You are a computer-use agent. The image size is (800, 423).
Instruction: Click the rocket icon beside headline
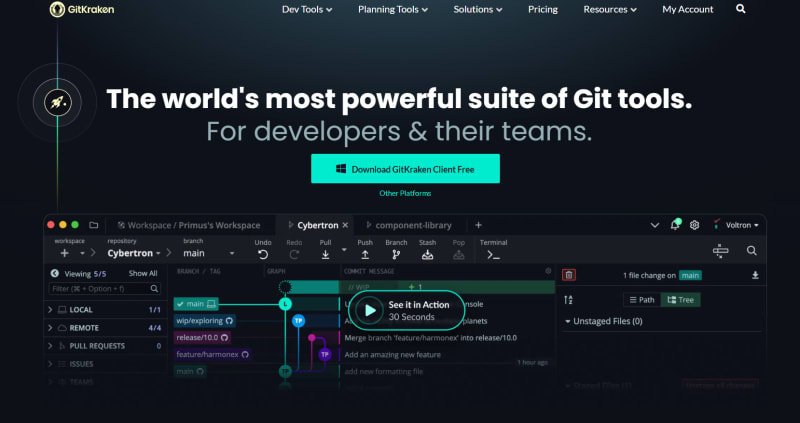coord(57,103)
